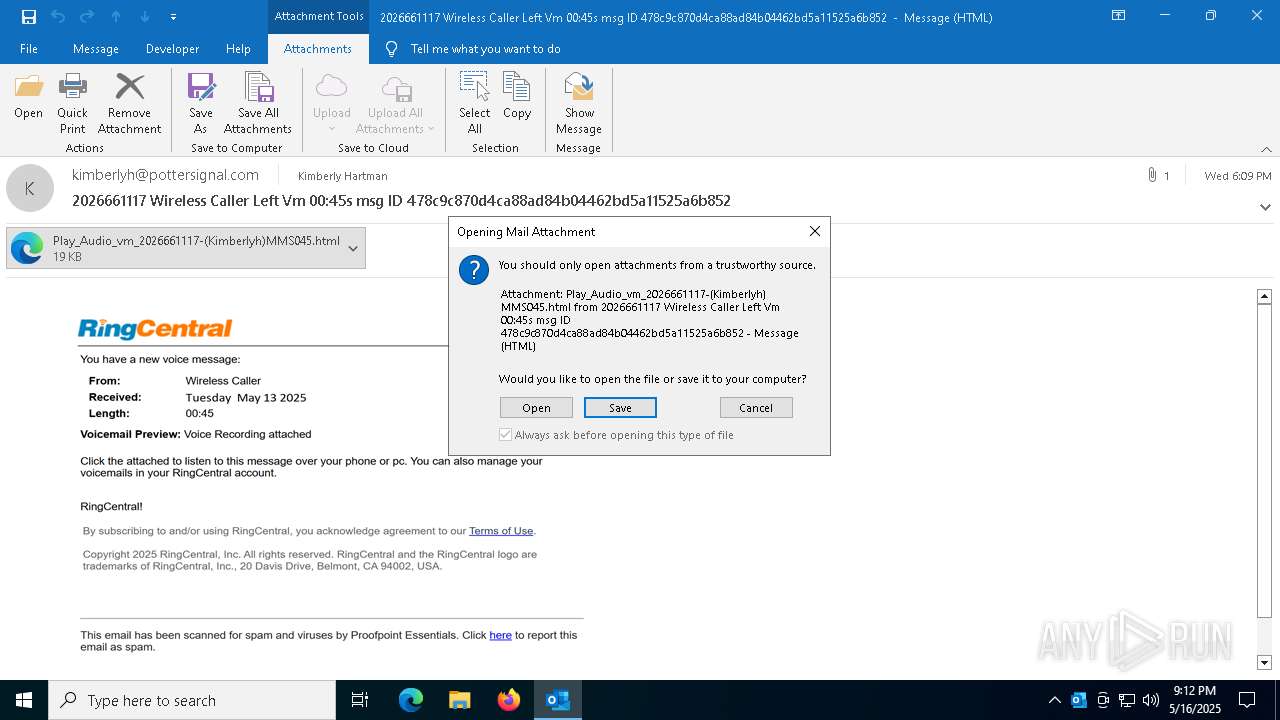The height and width of the screenshot is (720, 1280).
Task: Switch to the Message tab
Action: [x=96, y=48]
